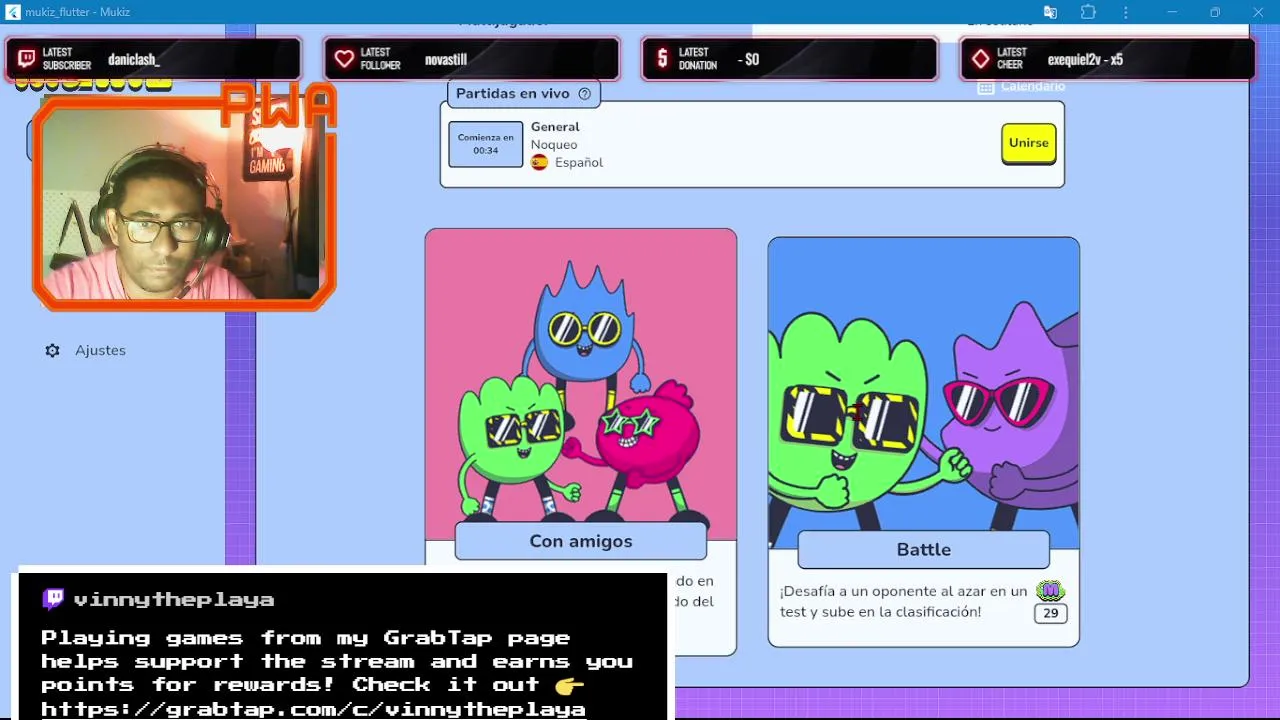Click the Calendario calendar icon
Viewport: 1280px width, 720px height.
(x=986, y=87)
